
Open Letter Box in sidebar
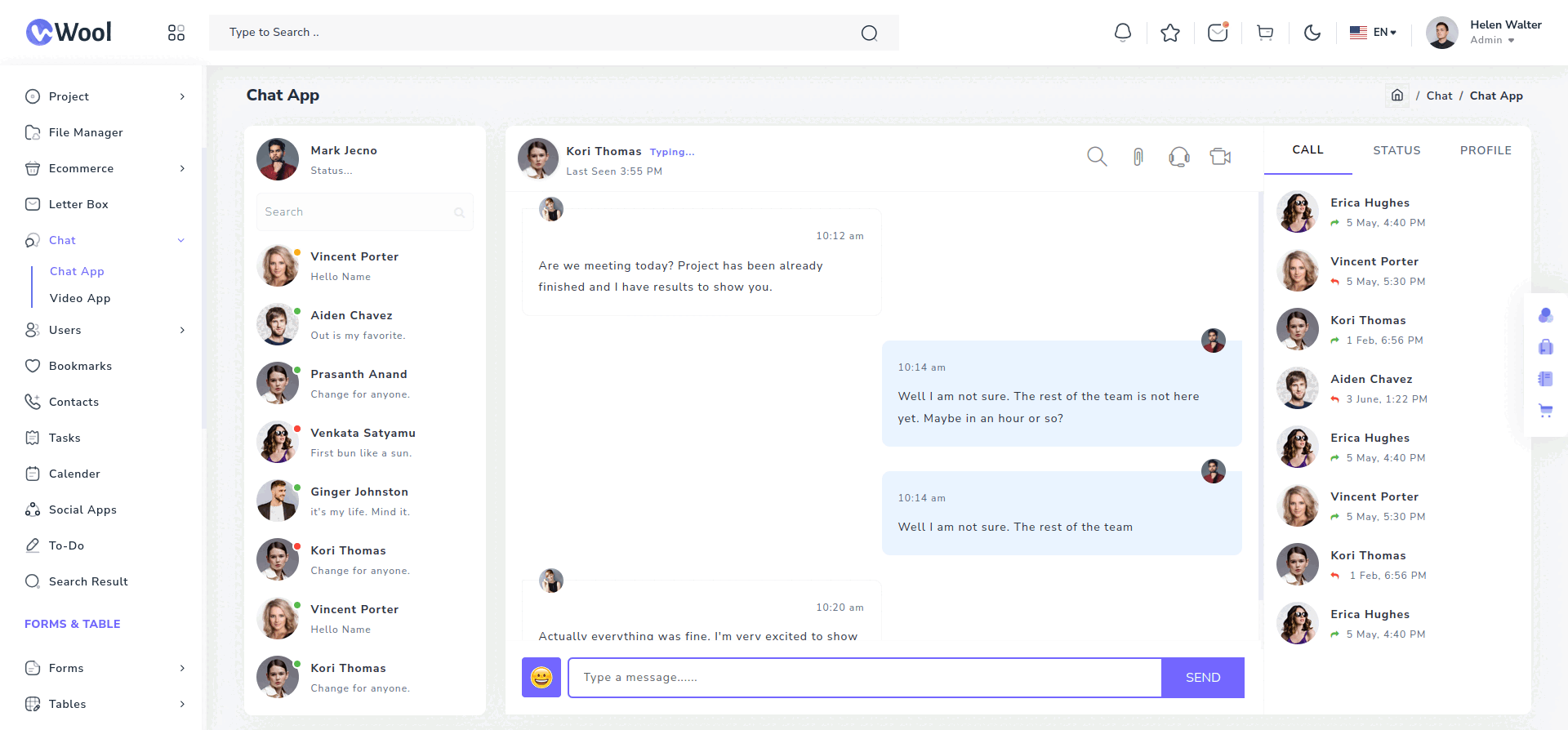pos(105,204)
